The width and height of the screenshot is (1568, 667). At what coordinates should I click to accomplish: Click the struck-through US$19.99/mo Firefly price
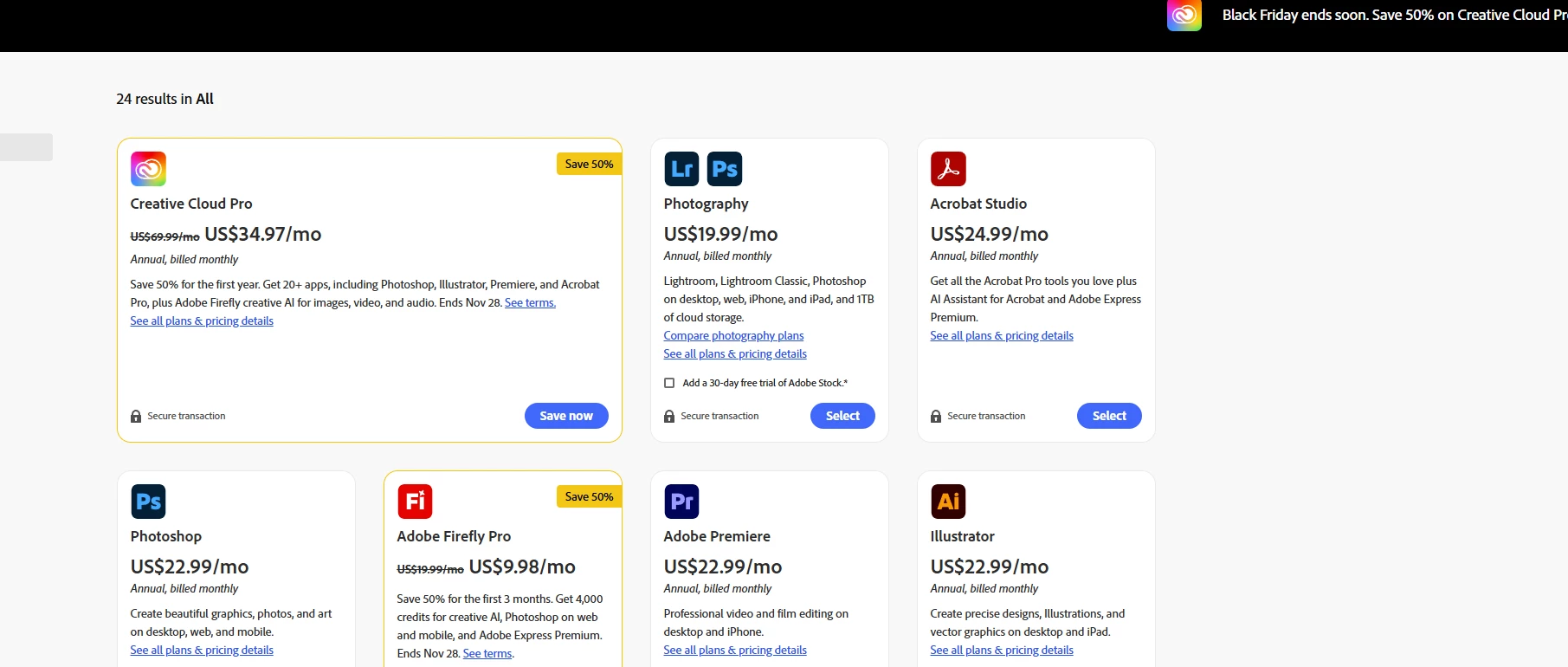[430, 569]
